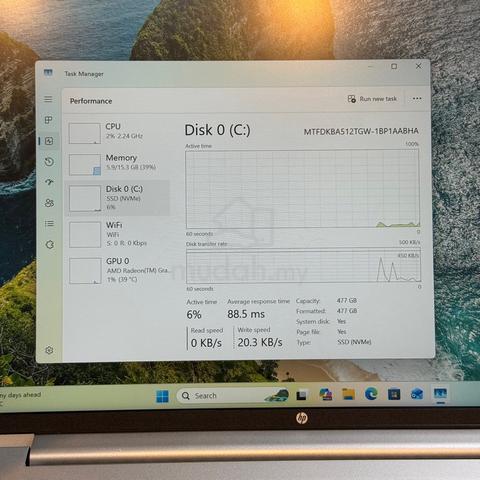Select WiFi in the performance list
The image size is (480, 480).
click(117, 234)
